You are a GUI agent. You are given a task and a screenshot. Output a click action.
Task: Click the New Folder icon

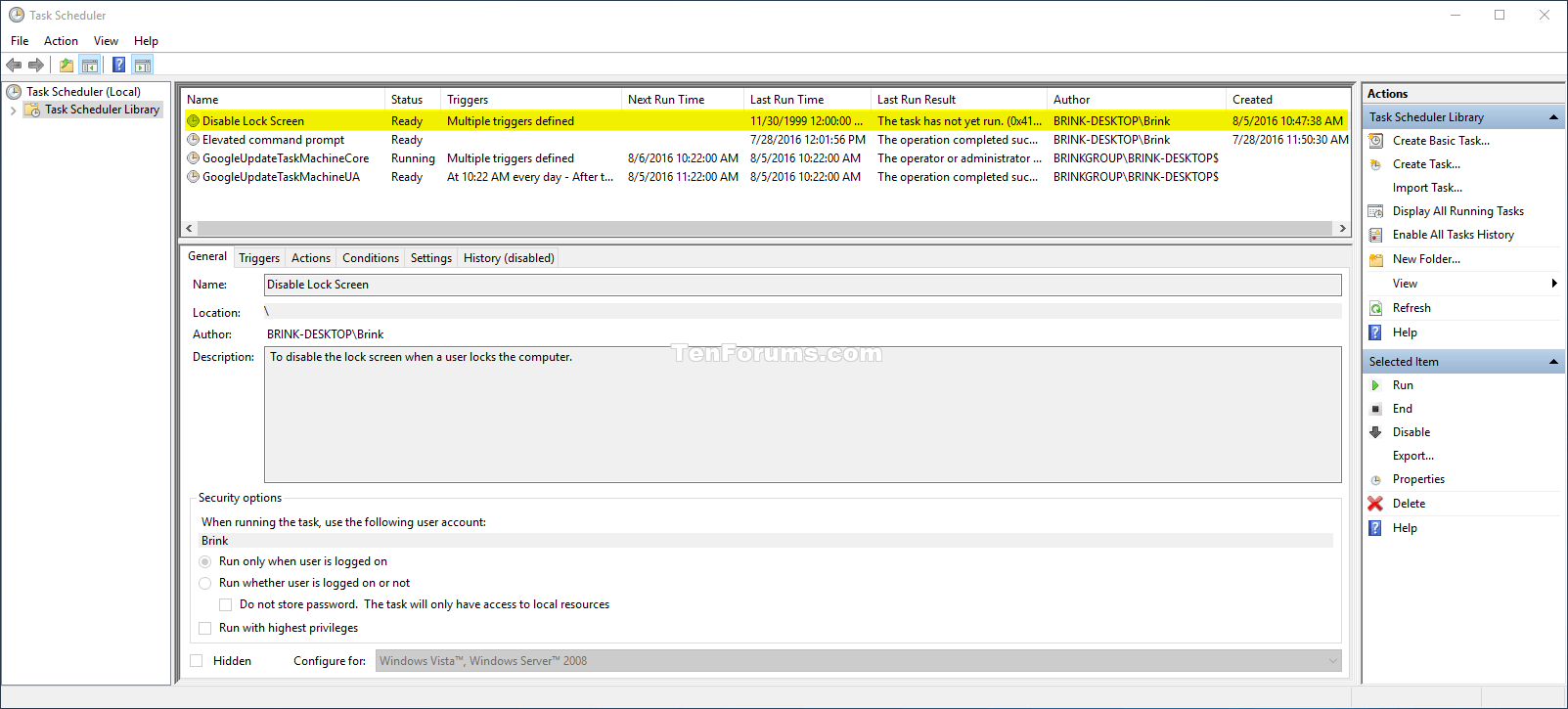pos(1375,259)
